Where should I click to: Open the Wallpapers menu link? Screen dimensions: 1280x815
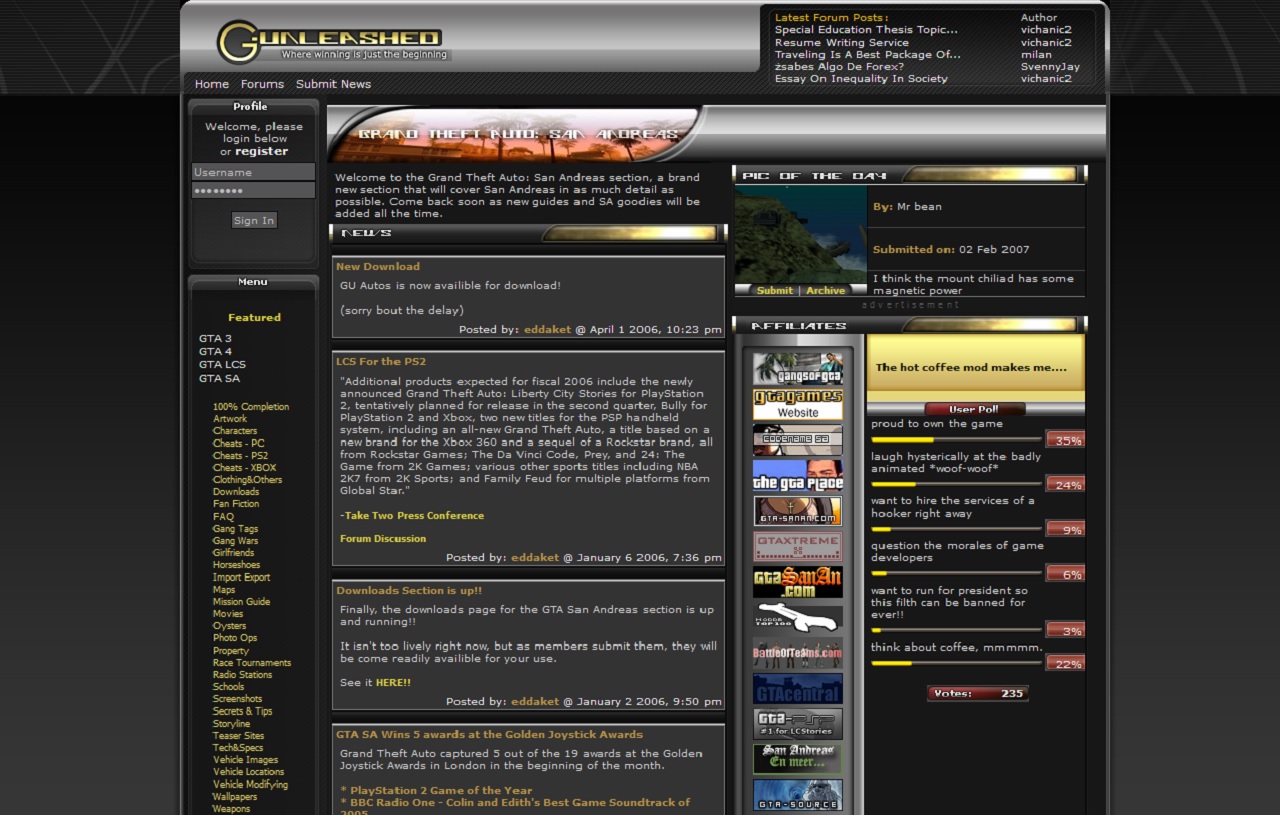[235, 797]
